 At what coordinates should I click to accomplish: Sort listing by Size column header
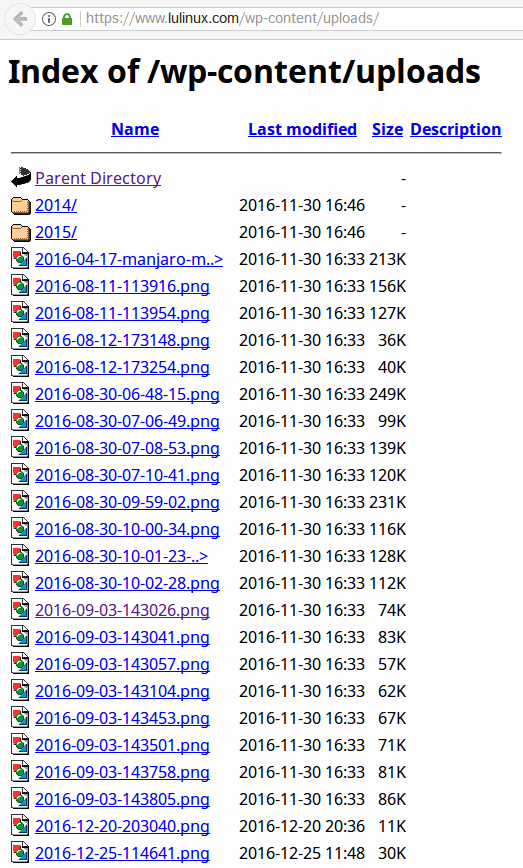click(x=387, y=130)
